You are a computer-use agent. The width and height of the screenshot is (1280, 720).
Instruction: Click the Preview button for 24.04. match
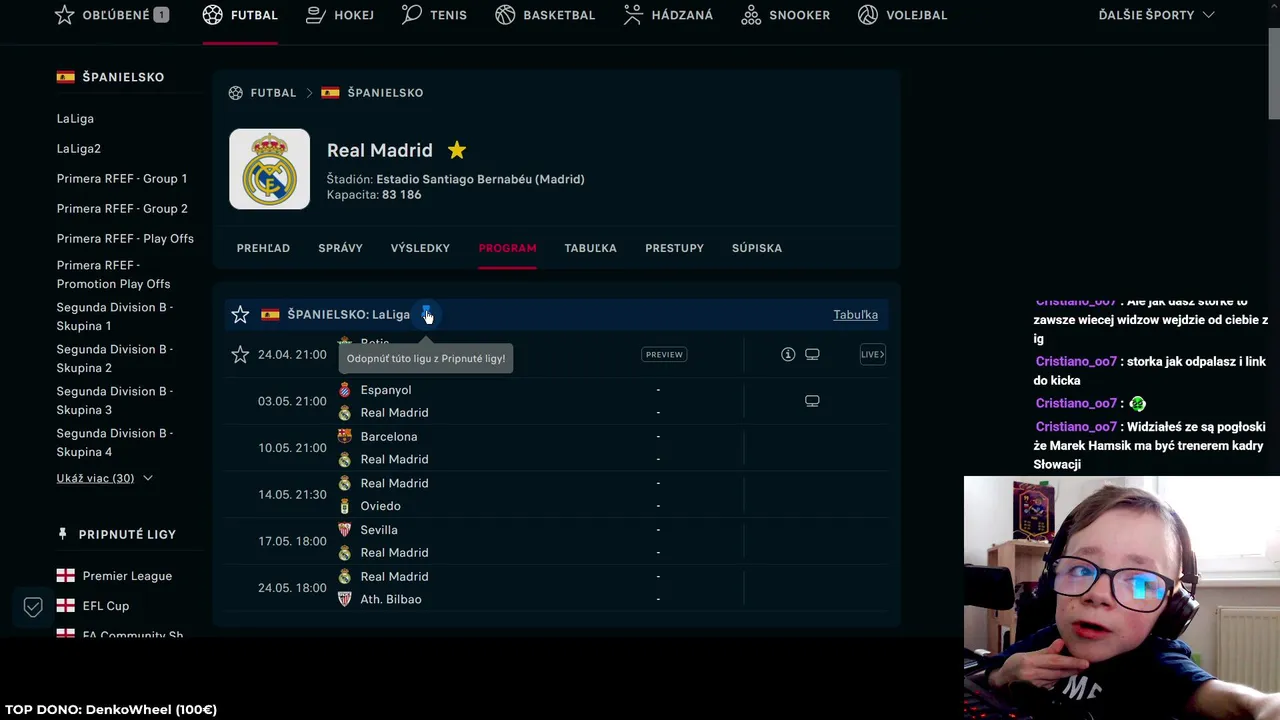click(664, 354)
